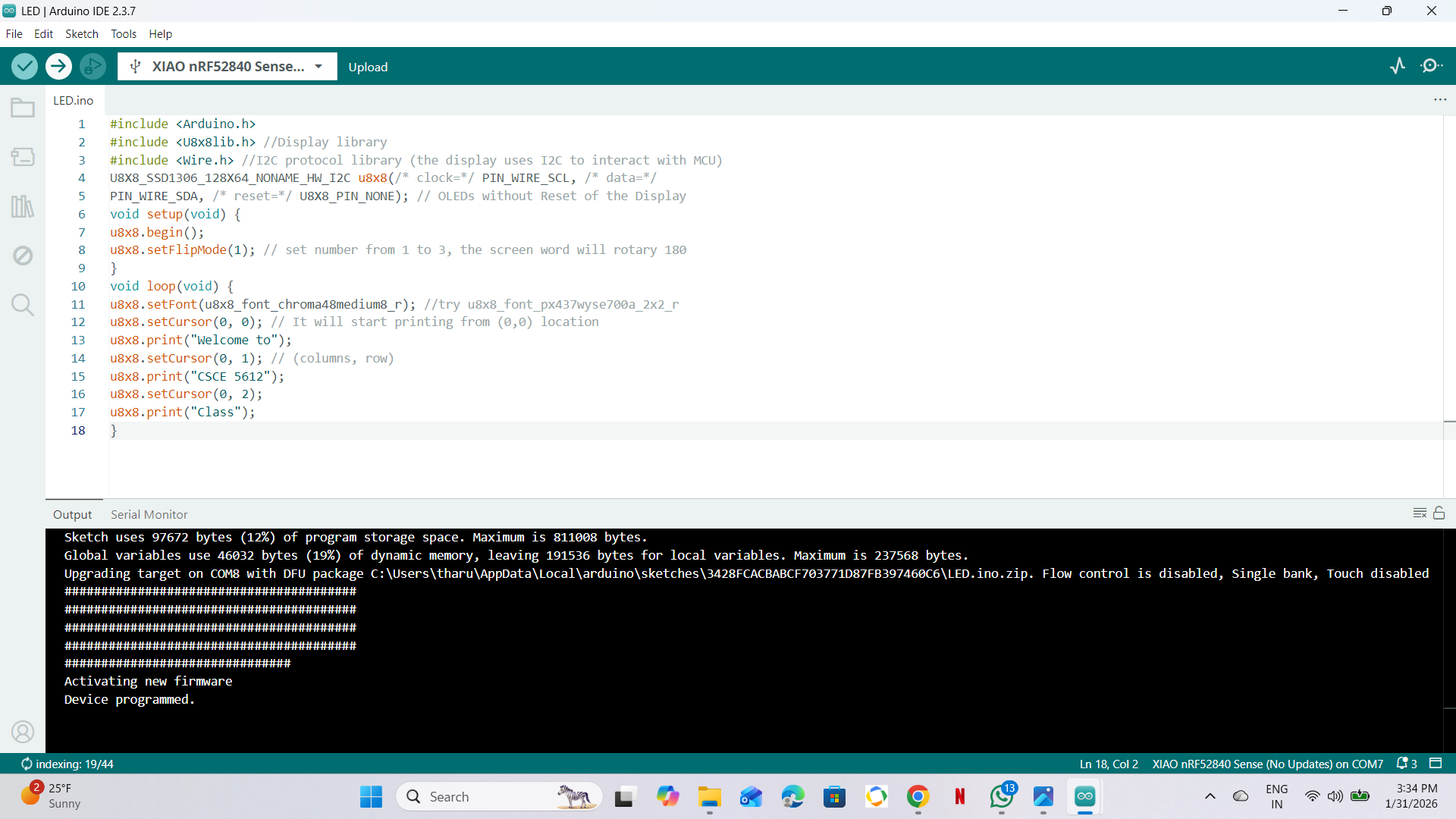Open the Boards Manager sidebar icon
Screen dimensions: 1456x819
point(23,157)
